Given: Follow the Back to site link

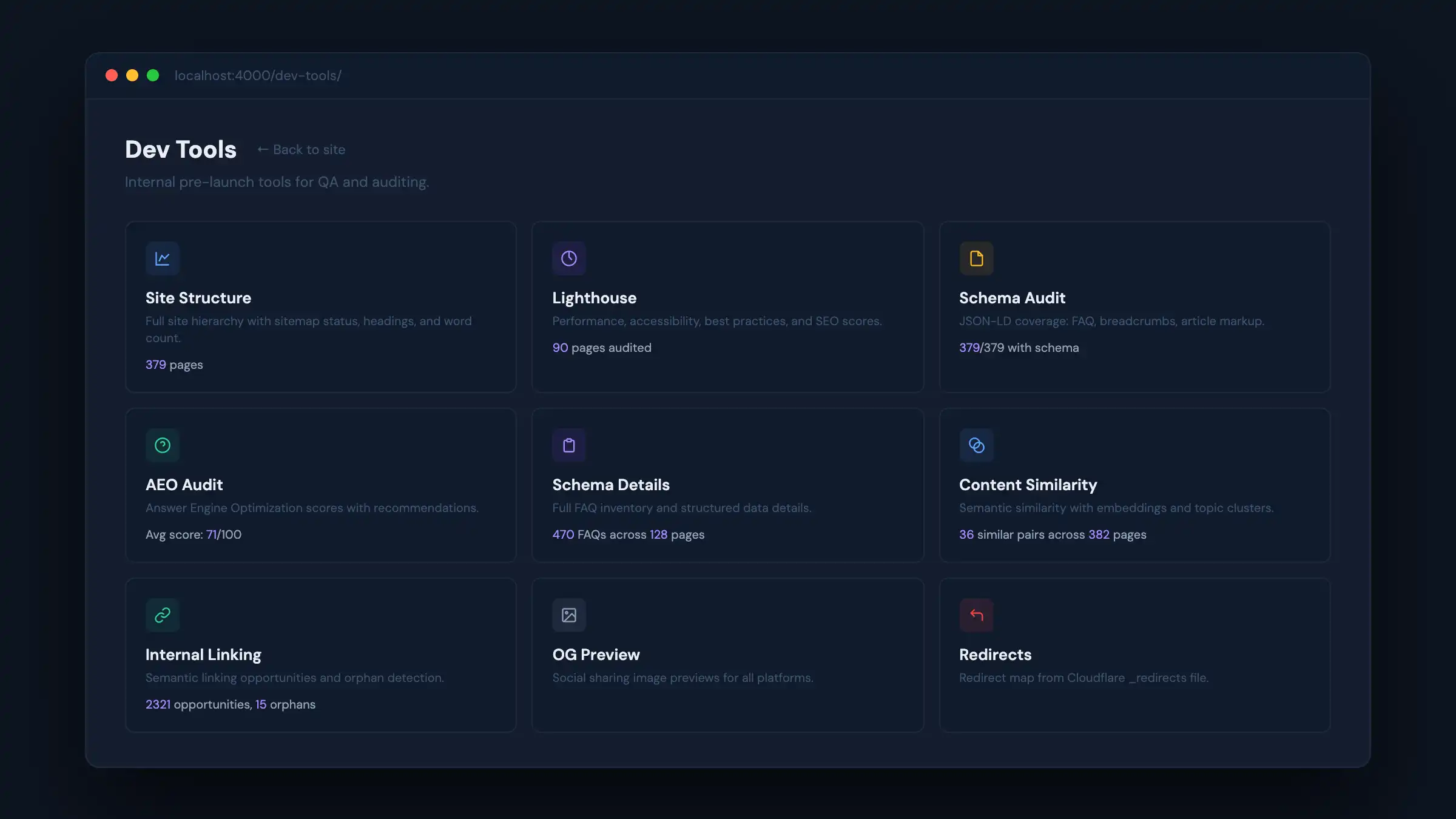Looking at the screenshot, I should point(302,150).
